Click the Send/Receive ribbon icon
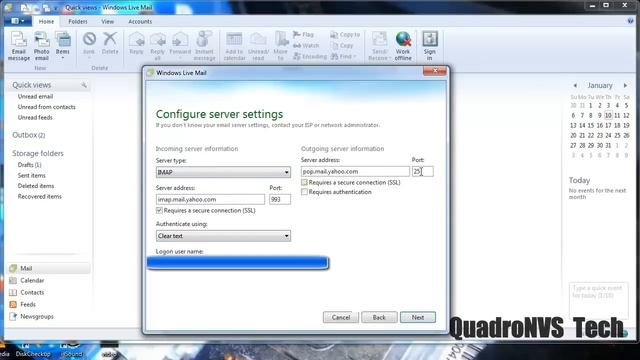 click(x=379, y=47)
